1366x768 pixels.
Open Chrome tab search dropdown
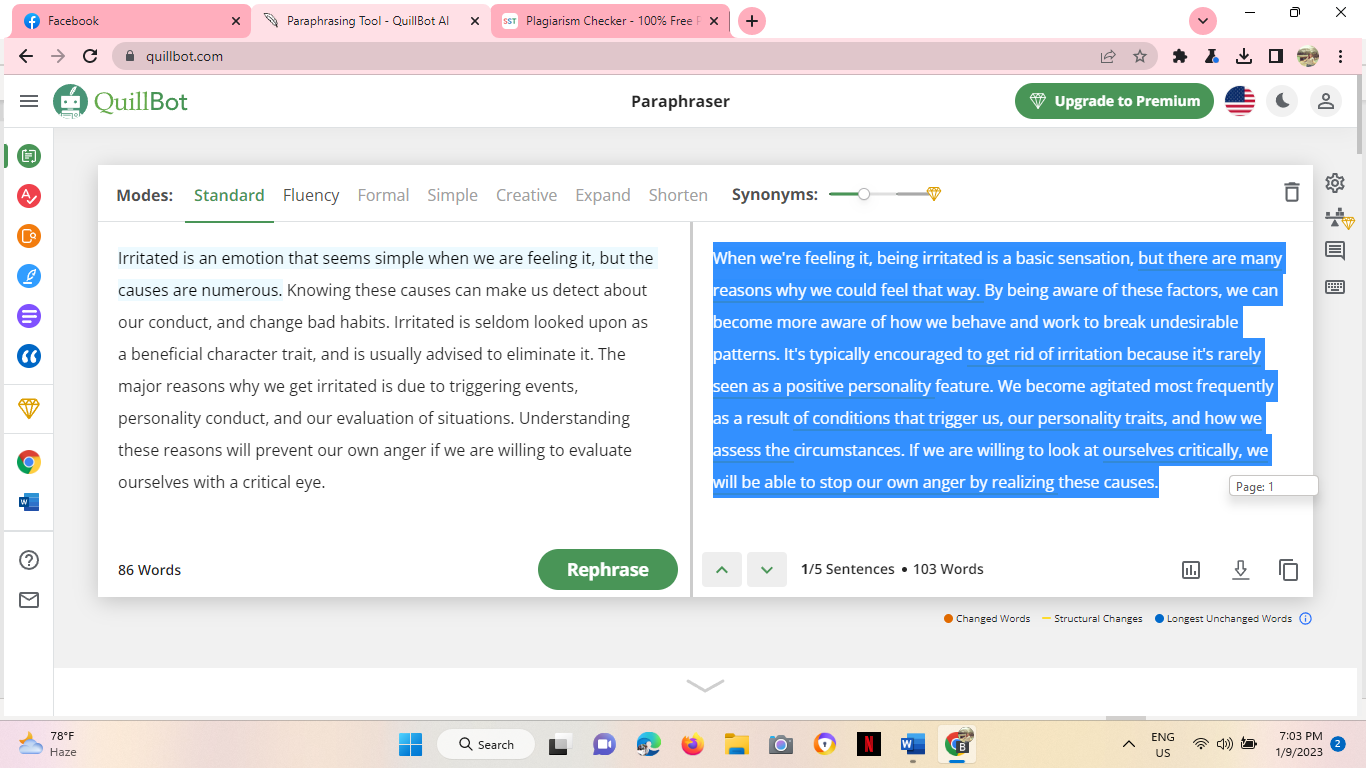(1202, 21)
